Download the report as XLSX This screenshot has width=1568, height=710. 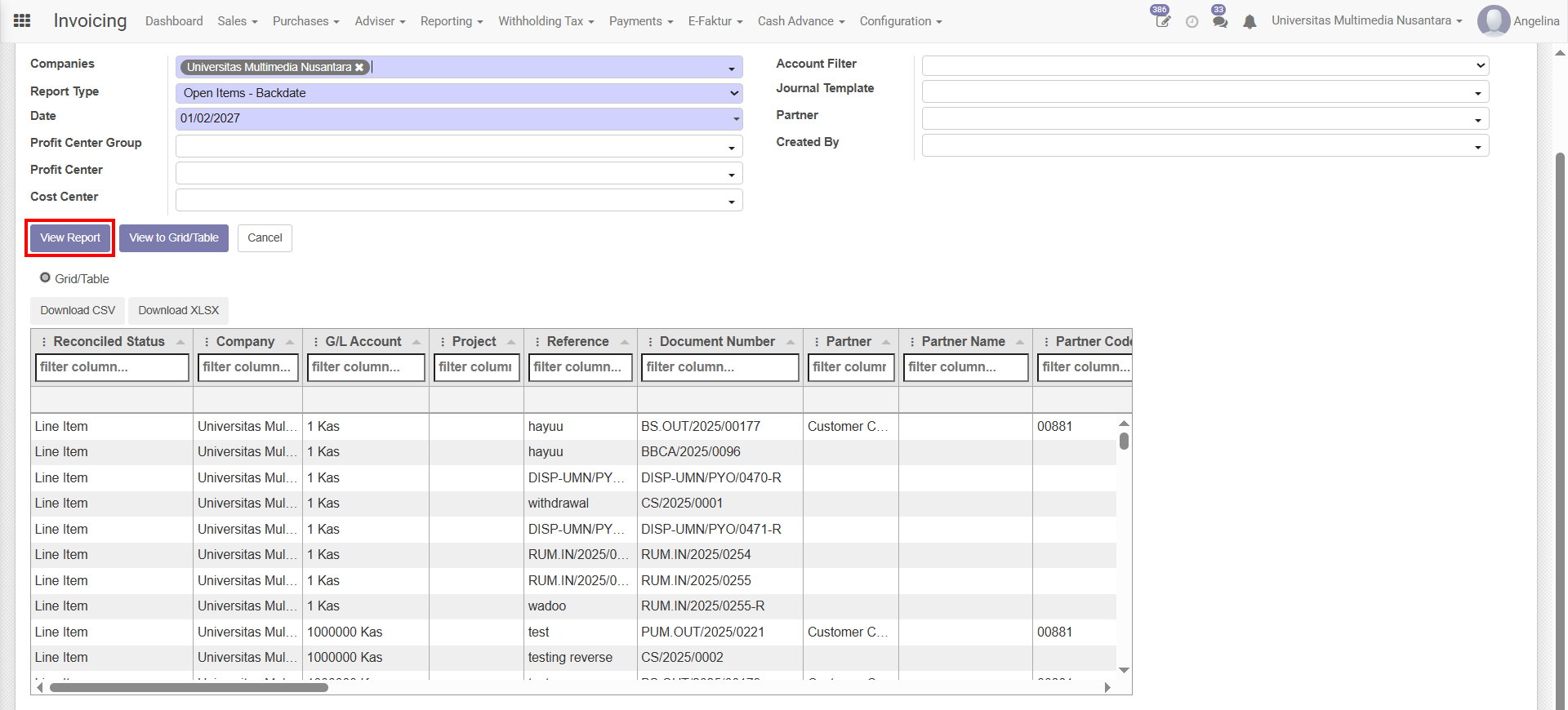tap(178, 310)
